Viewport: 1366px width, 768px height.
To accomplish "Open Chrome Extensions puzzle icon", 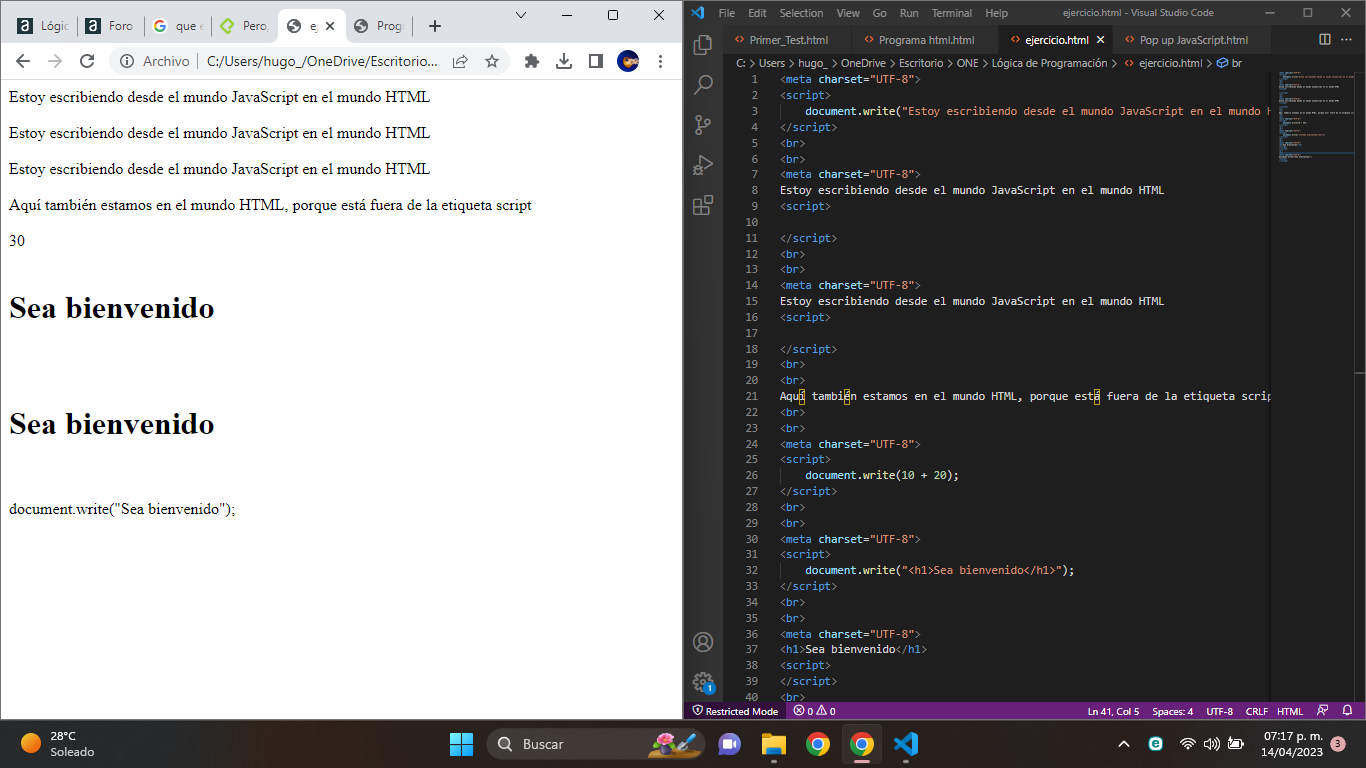I will 532,61.
